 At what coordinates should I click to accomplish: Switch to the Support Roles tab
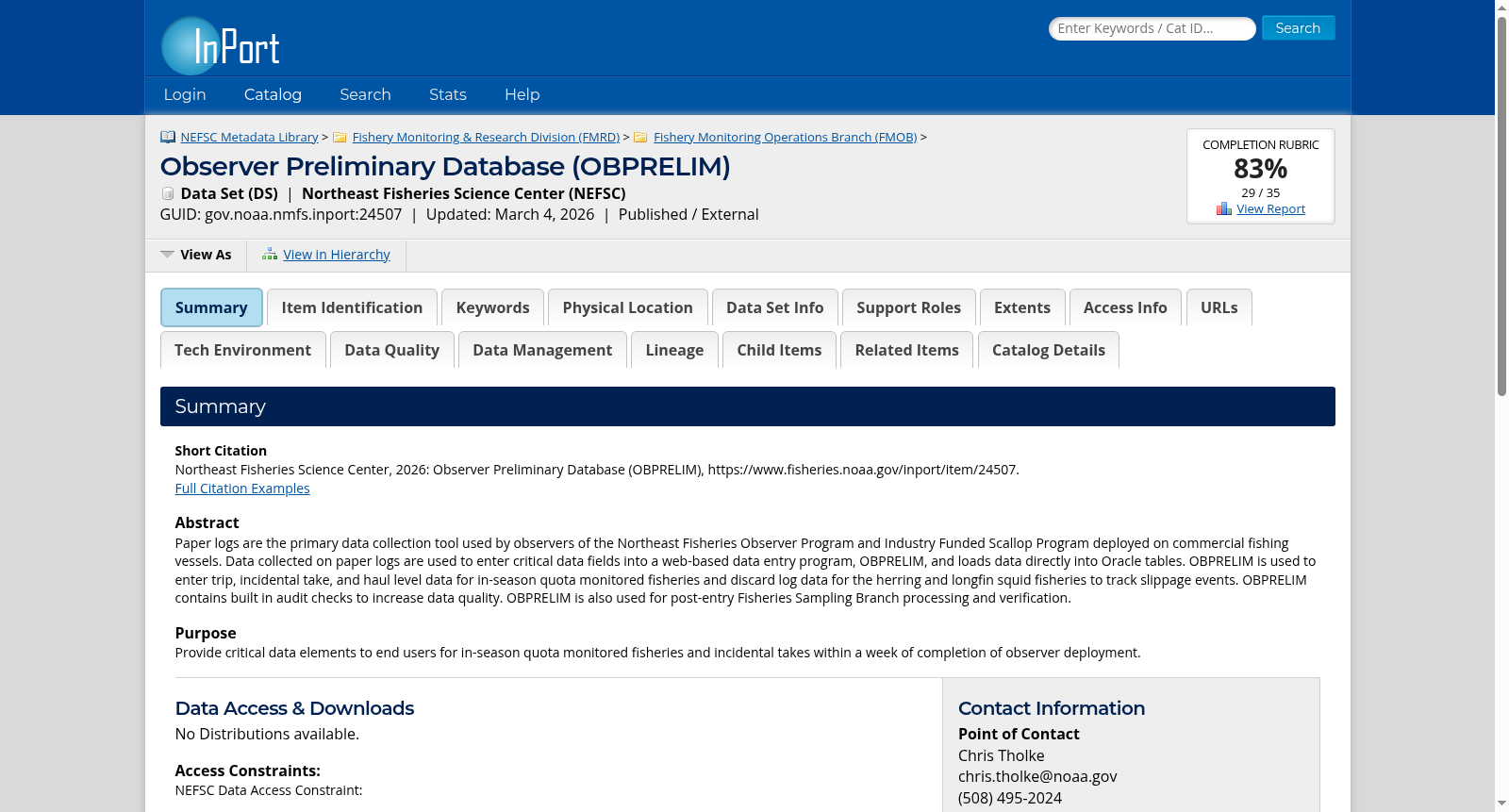click(x=909, y=307)
